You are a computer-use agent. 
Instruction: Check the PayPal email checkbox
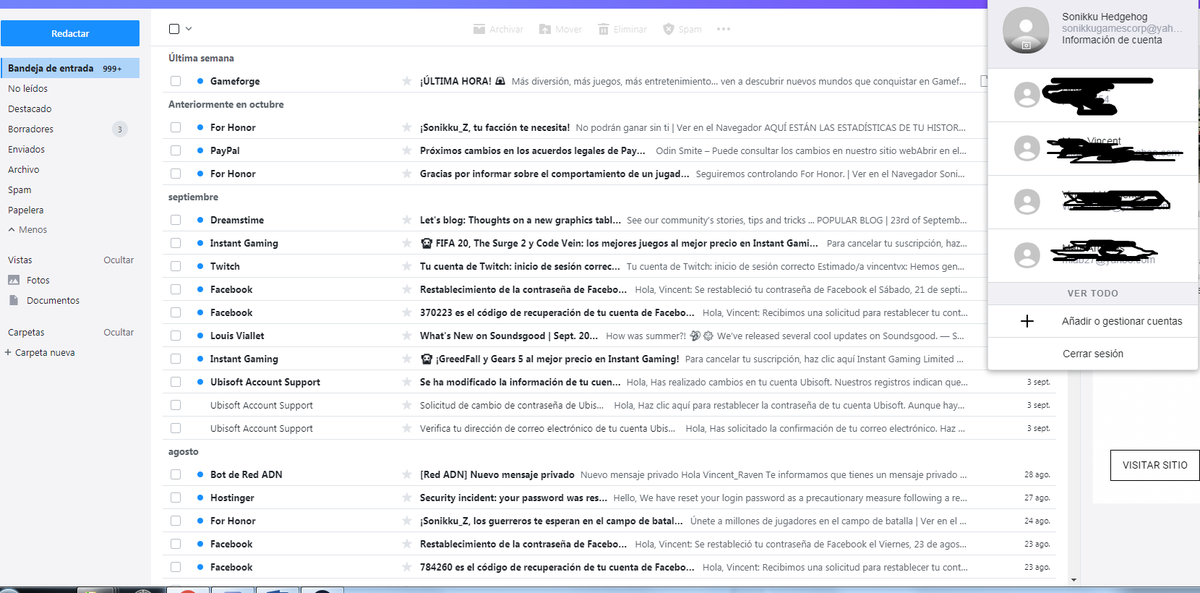176,151
